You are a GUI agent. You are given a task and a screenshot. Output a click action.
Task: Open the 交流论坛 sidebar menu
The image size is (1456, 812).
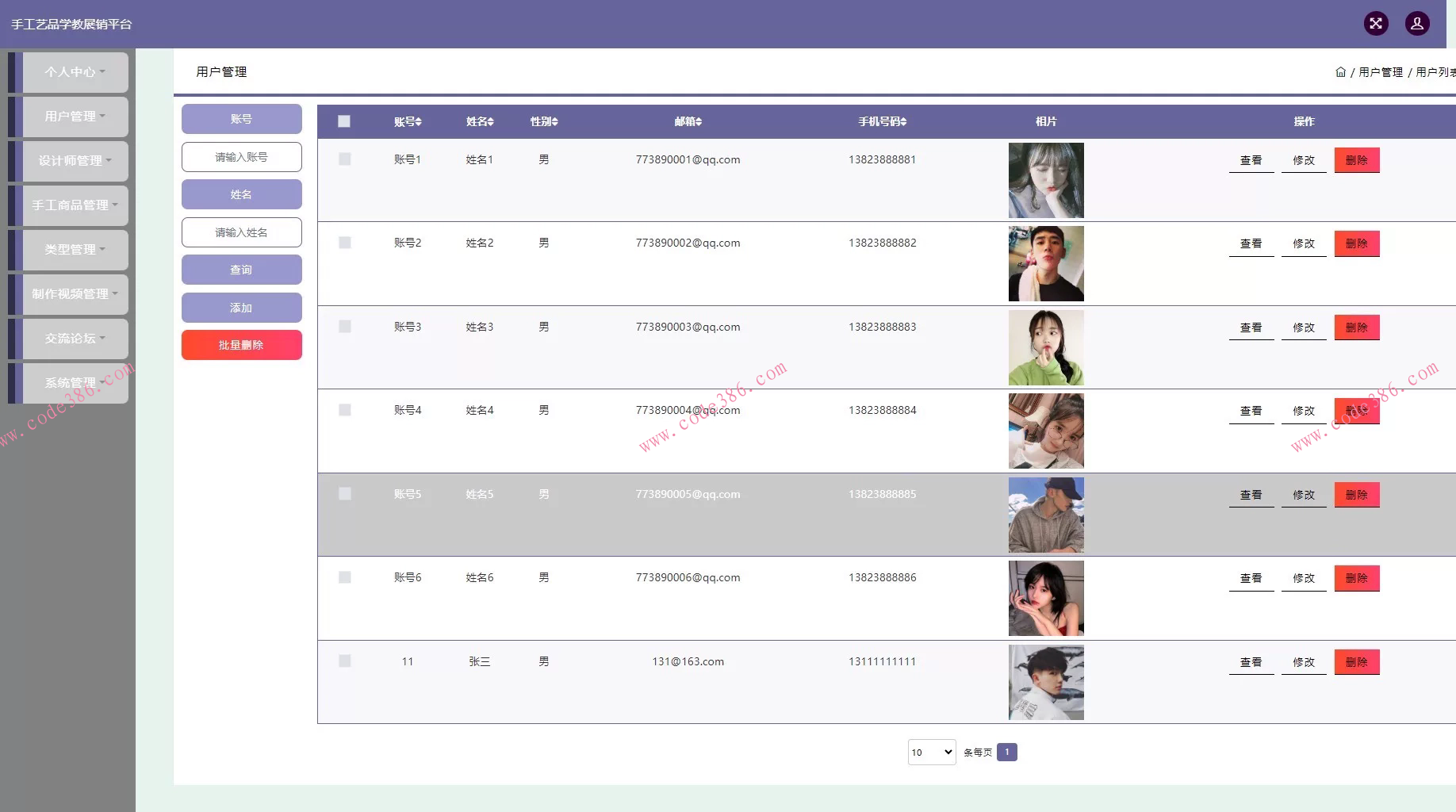[75, 339]
